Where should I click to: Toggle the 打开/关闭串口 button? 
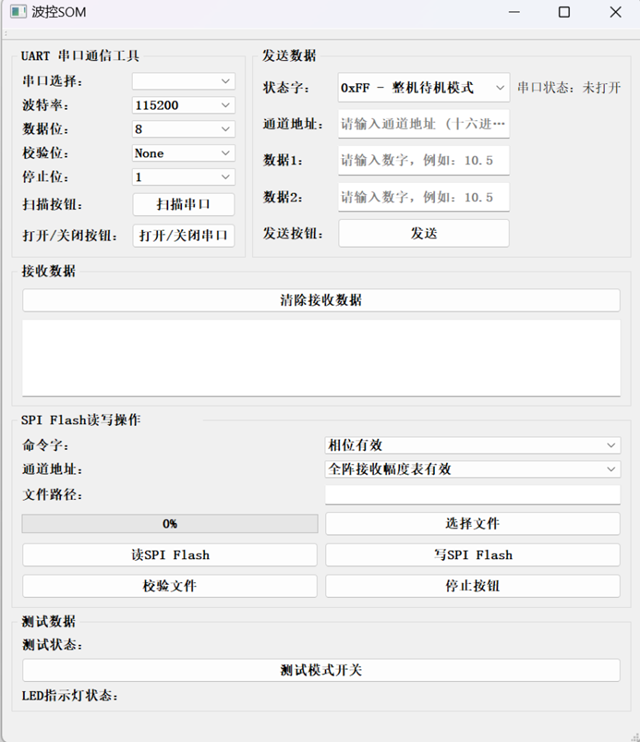click(x=183, y=236)
